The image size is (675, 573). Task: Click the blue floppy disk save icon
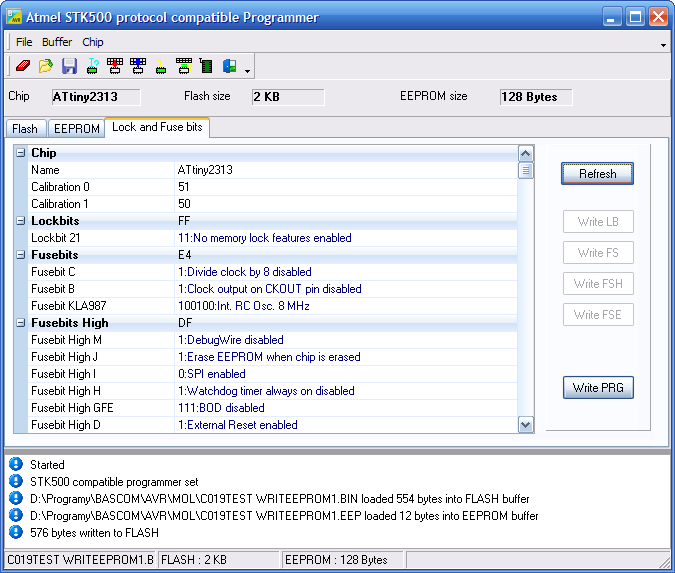click(69, 67)
